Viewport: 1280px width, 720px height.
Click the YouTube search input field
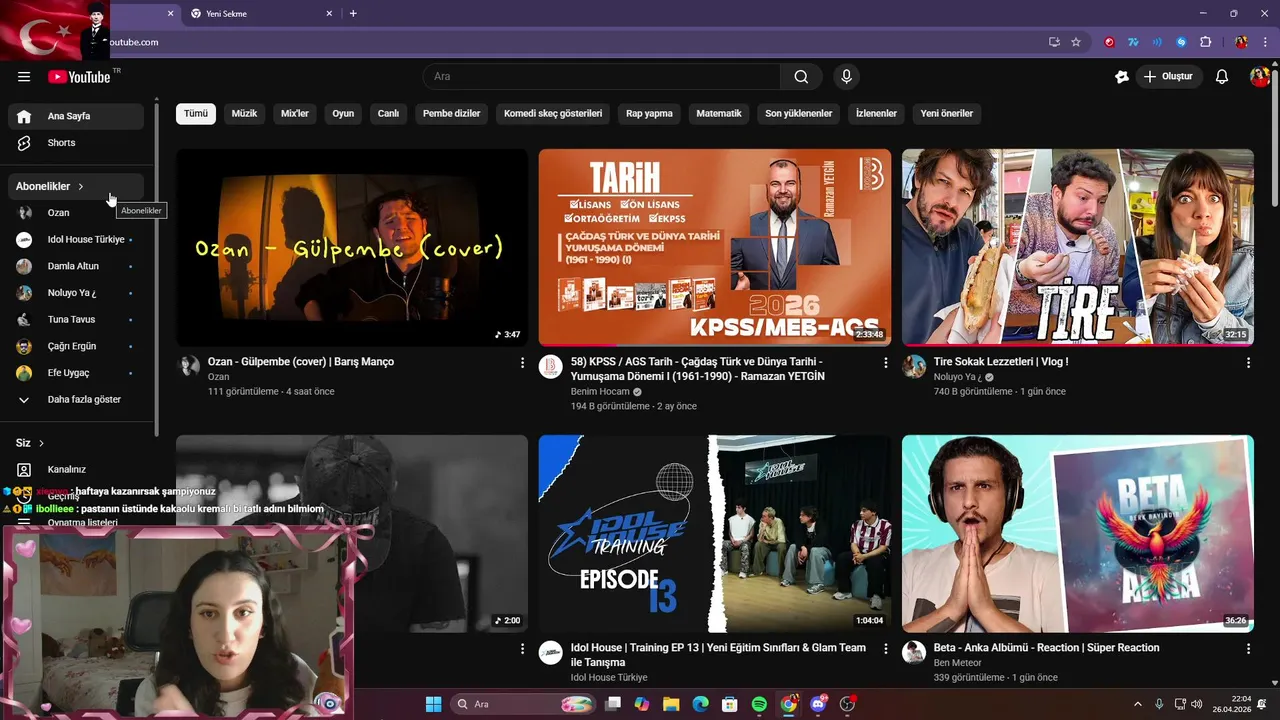601,77
